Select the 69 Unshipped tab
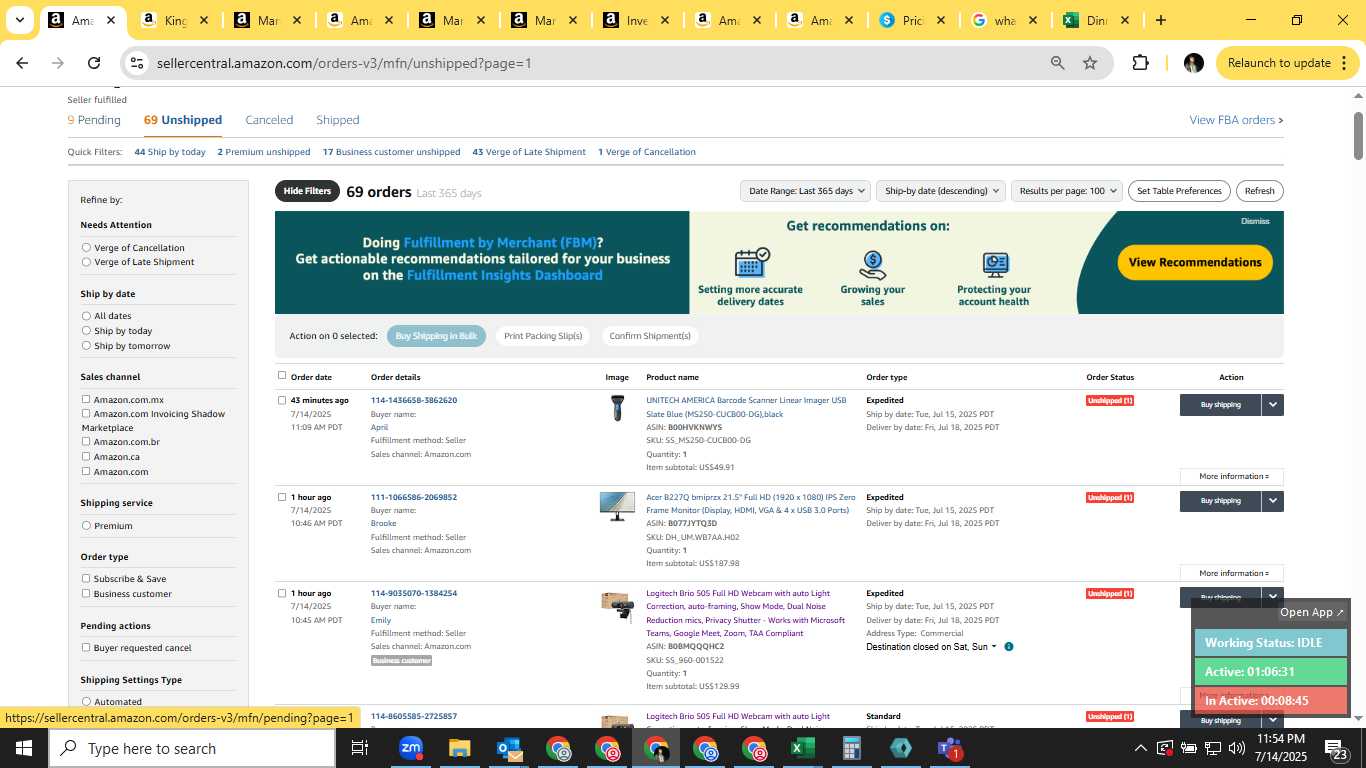Viewport: 1366px width, 768px height. pos(183,120)
